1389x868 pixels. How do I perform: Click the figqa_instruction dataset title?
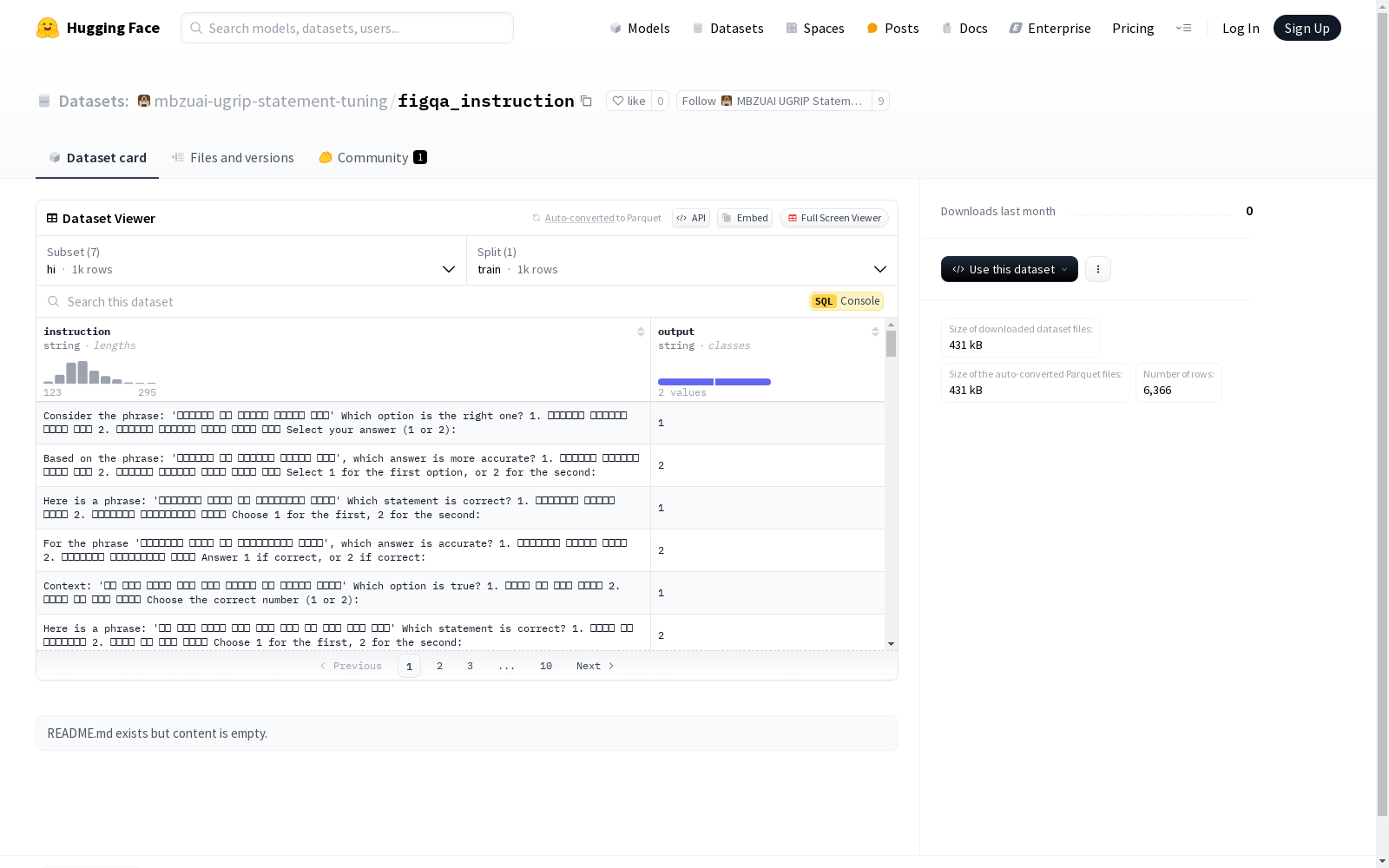(x=486, y=101)
